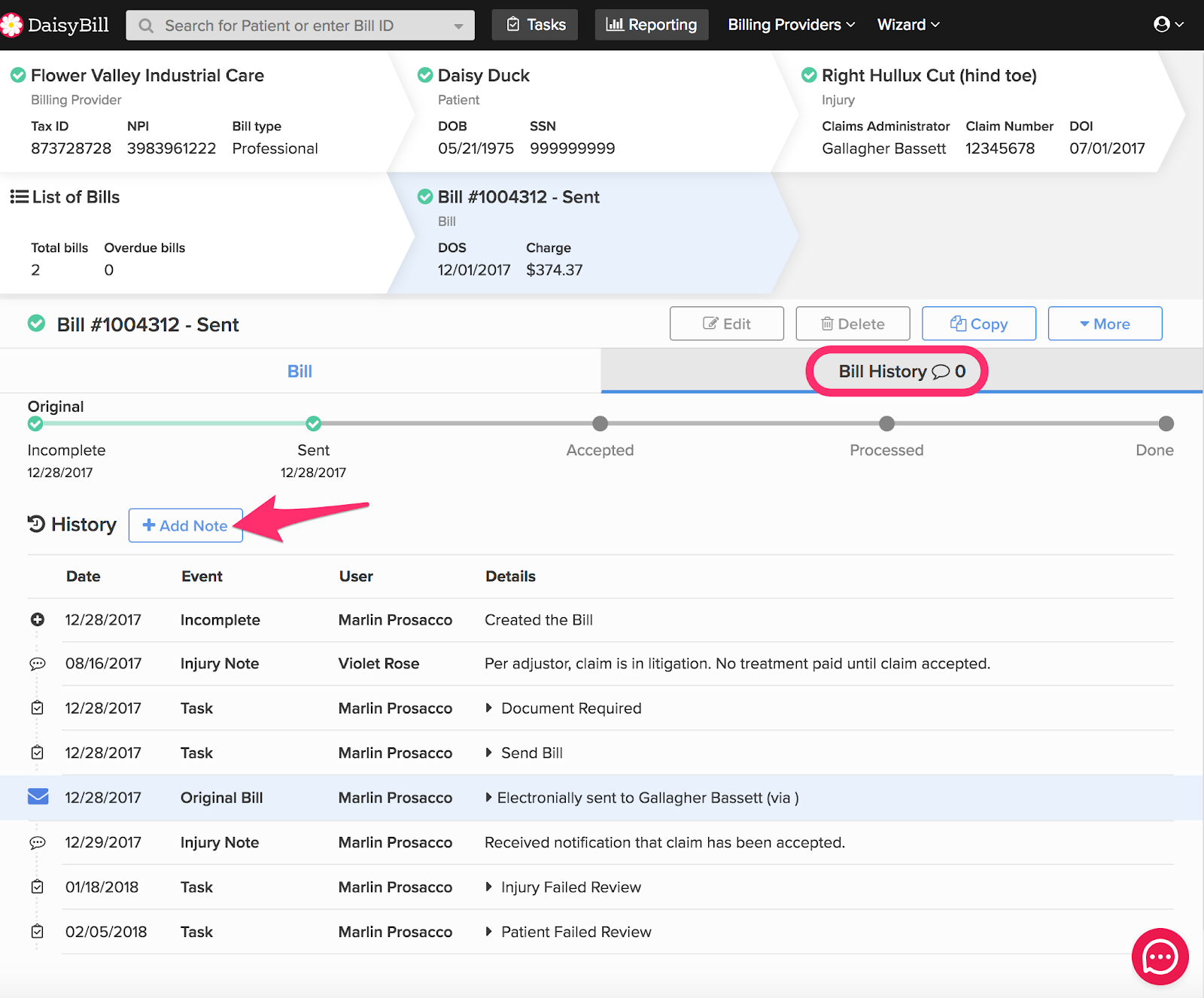Click the clipboard icon on the Send Bill task row

pyautogui.click(x=37, y=753)
